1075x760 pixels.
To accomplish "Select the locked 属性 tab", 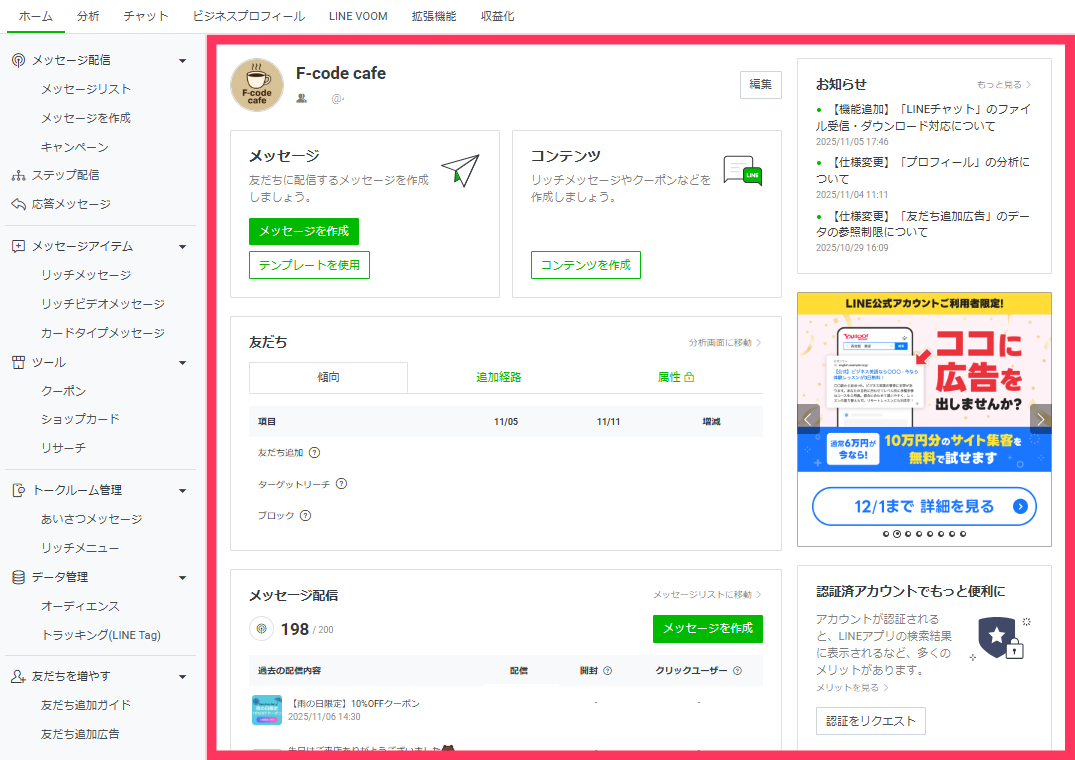I will (675, 377).
